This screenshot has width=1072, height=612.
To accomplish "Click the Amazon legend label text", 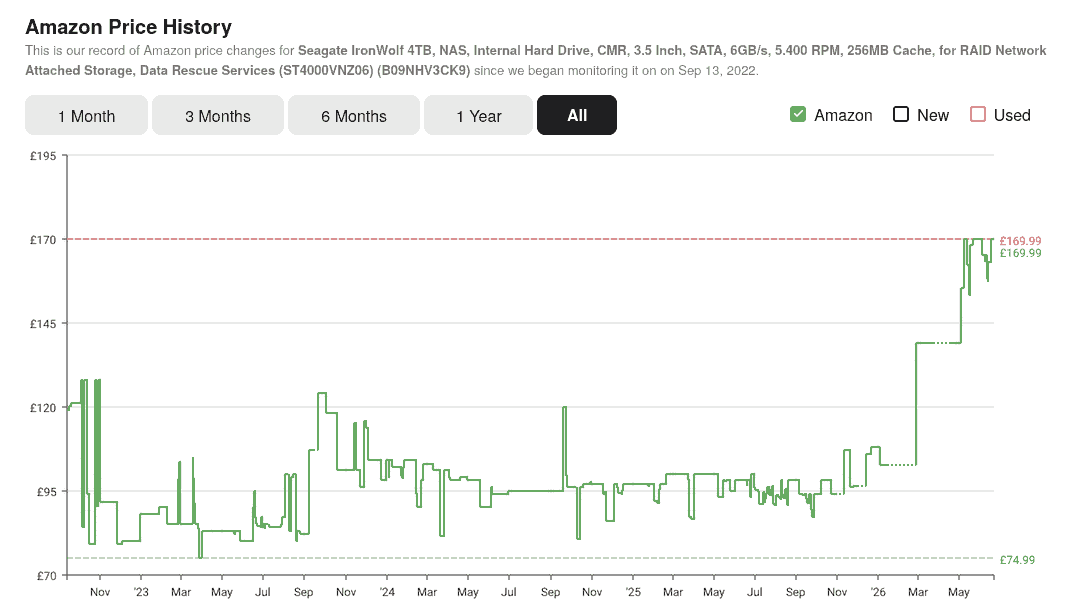I will click(843, 116).
